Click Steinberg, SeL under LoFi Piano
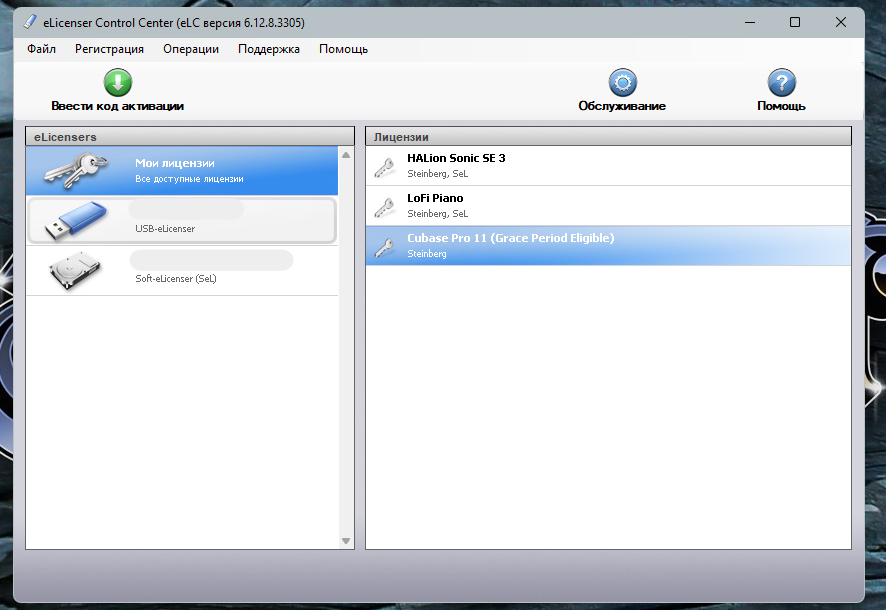The height and width of the screenshot is (610, 886). click(x=437, y=214)
